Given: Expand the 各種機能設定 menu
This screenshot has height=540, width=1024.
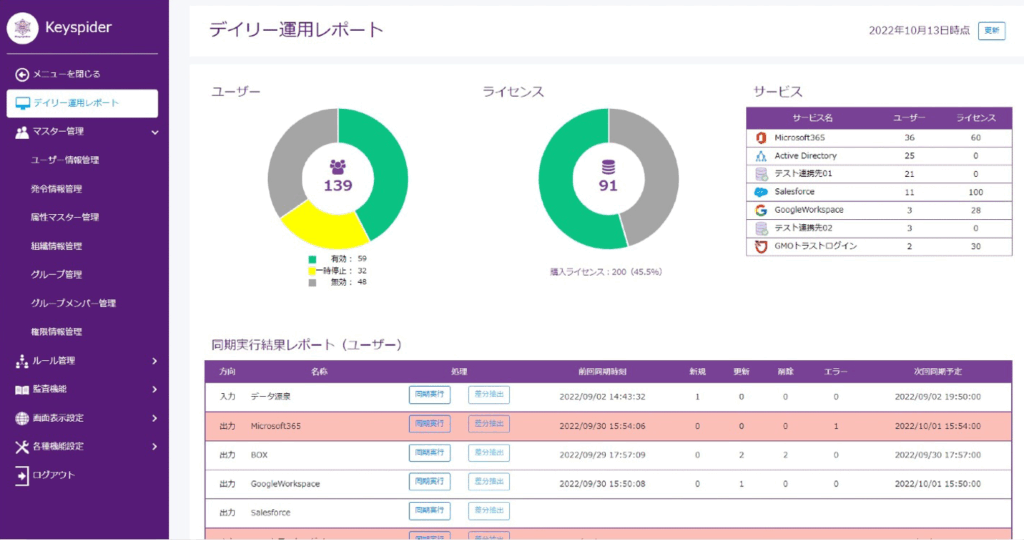Looking at the screenshot, I should (154, 447).
